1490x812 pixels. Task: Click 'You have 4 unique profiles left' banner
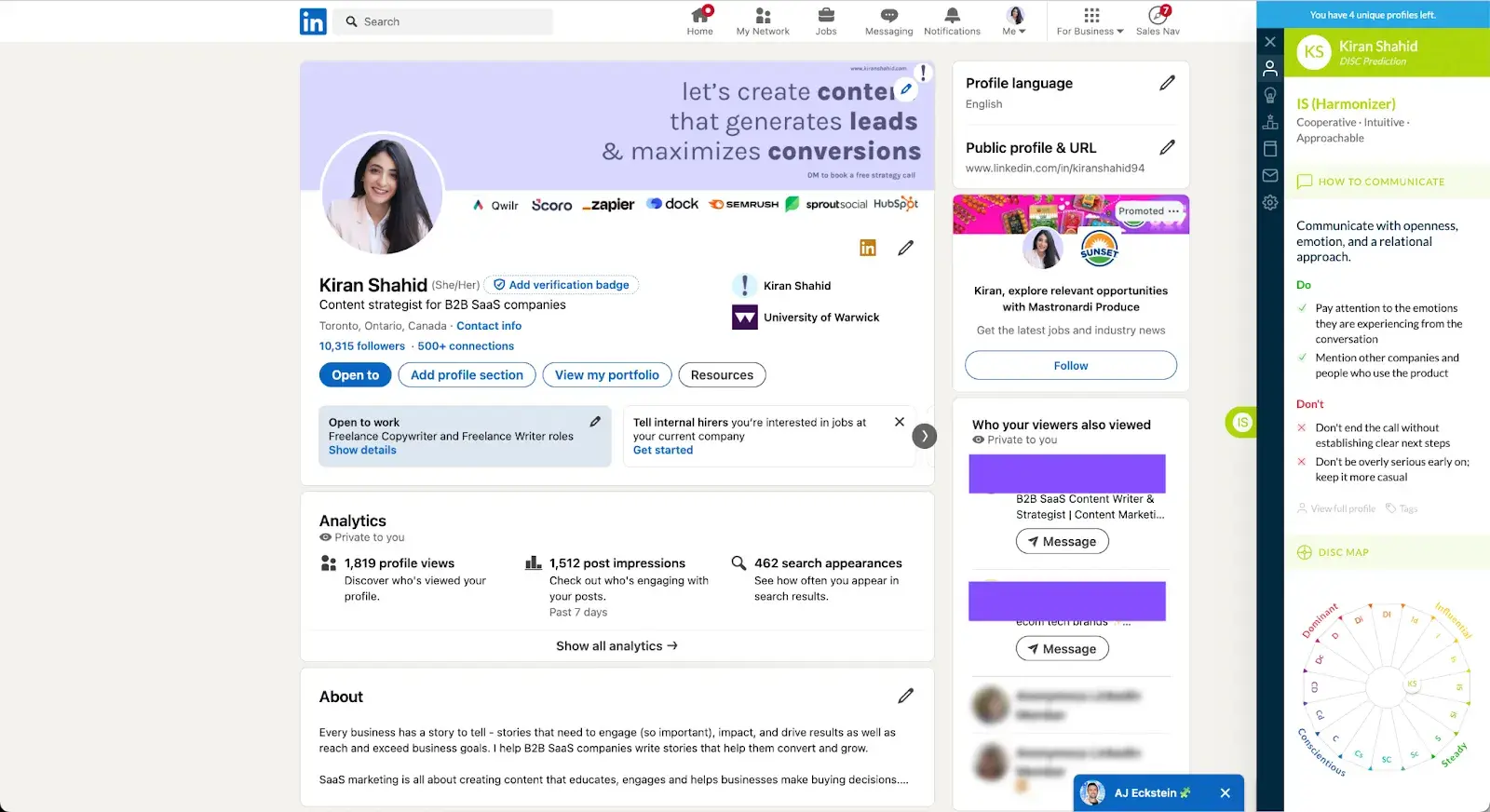coord(1373,15)
